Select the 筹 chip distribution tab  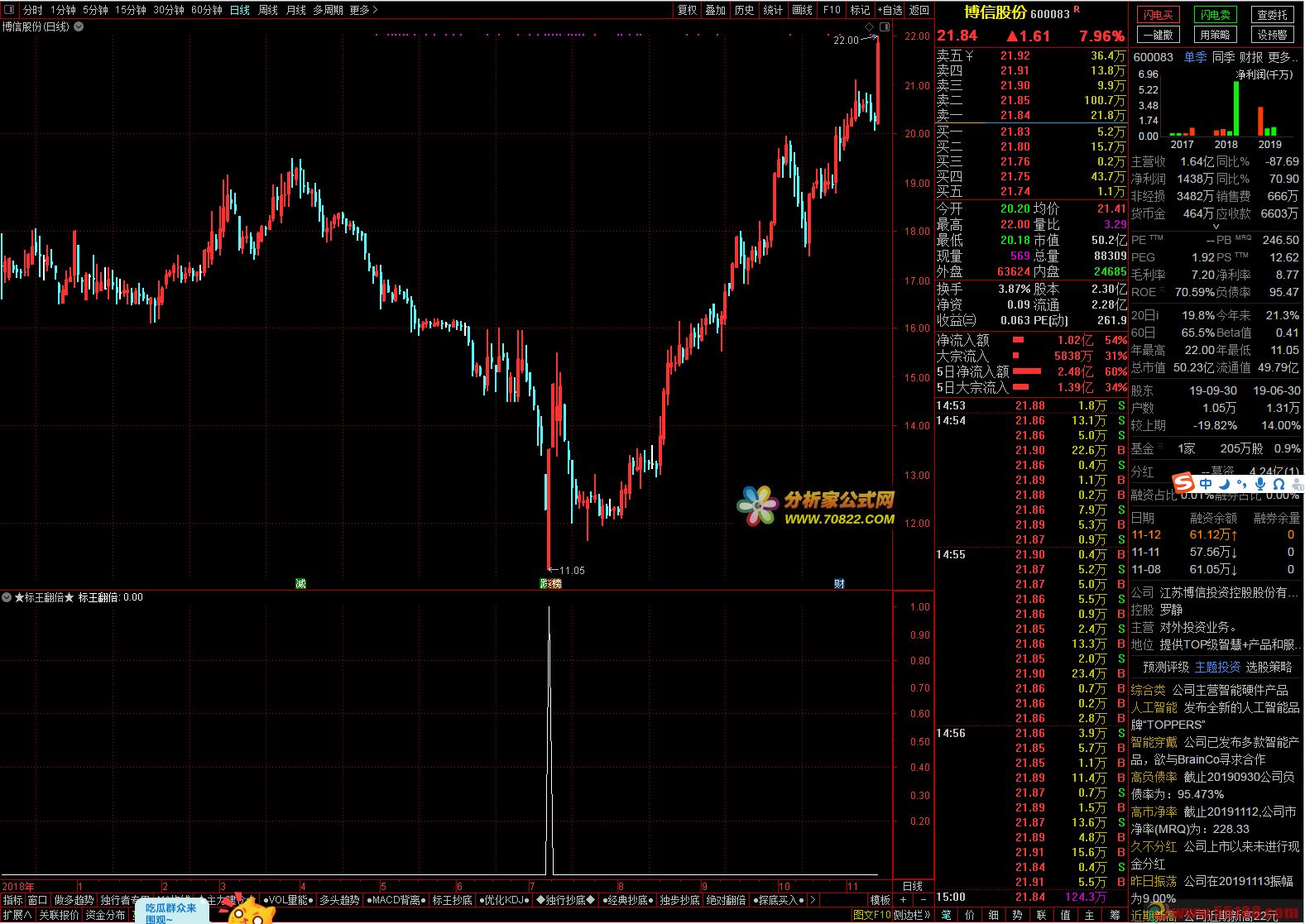point(1115,916)
